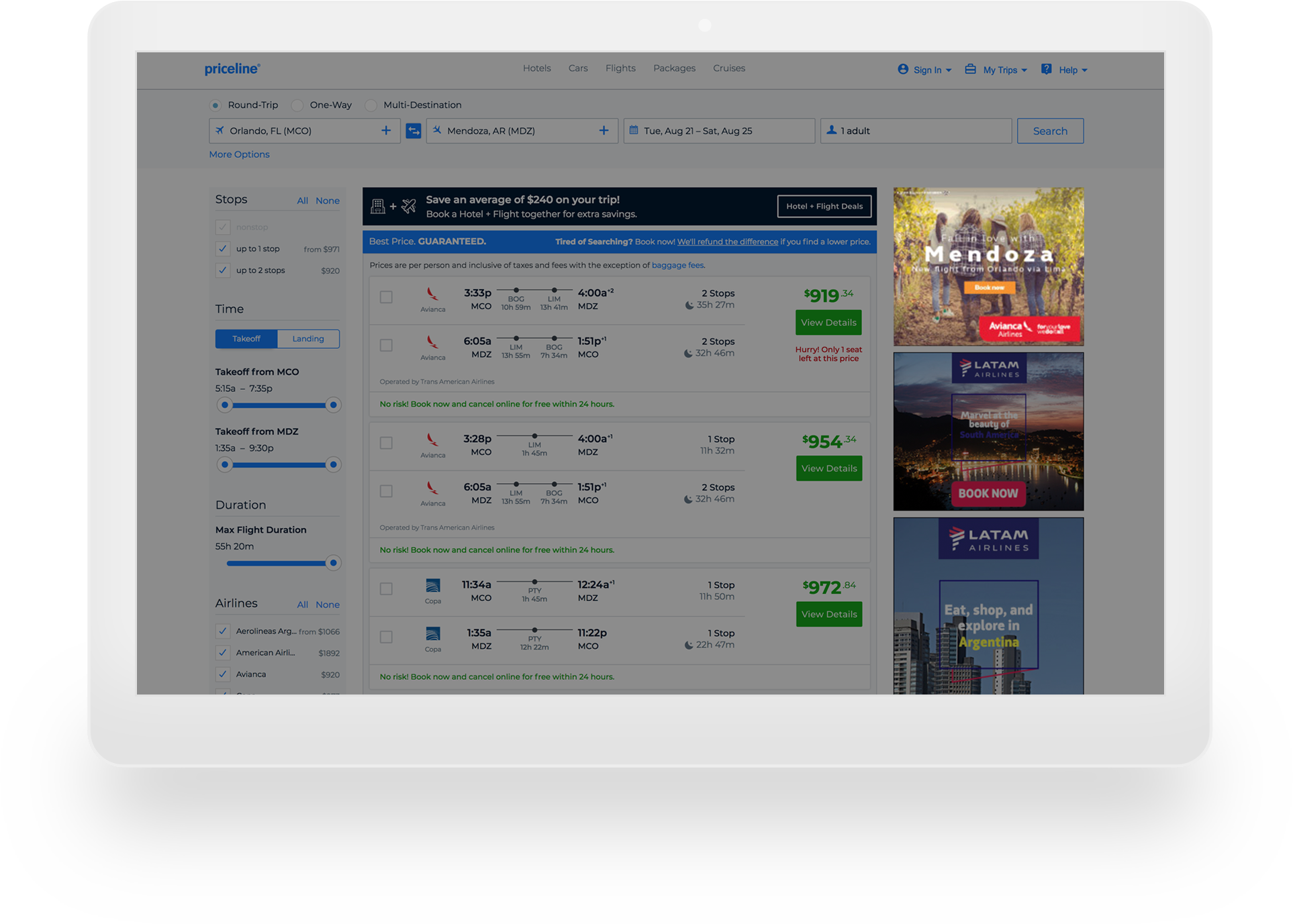This screenshot has width=1293, height=924.
Task: Click the swap origin and destination icon
Action: 414,131
